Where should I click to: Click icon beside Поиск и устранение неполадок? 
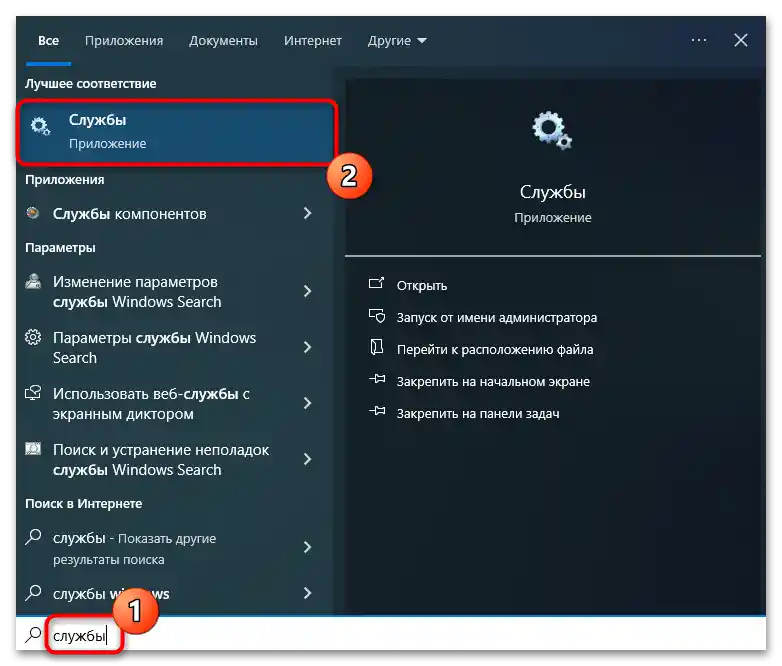pyautogui.click(x=33, y=449)
